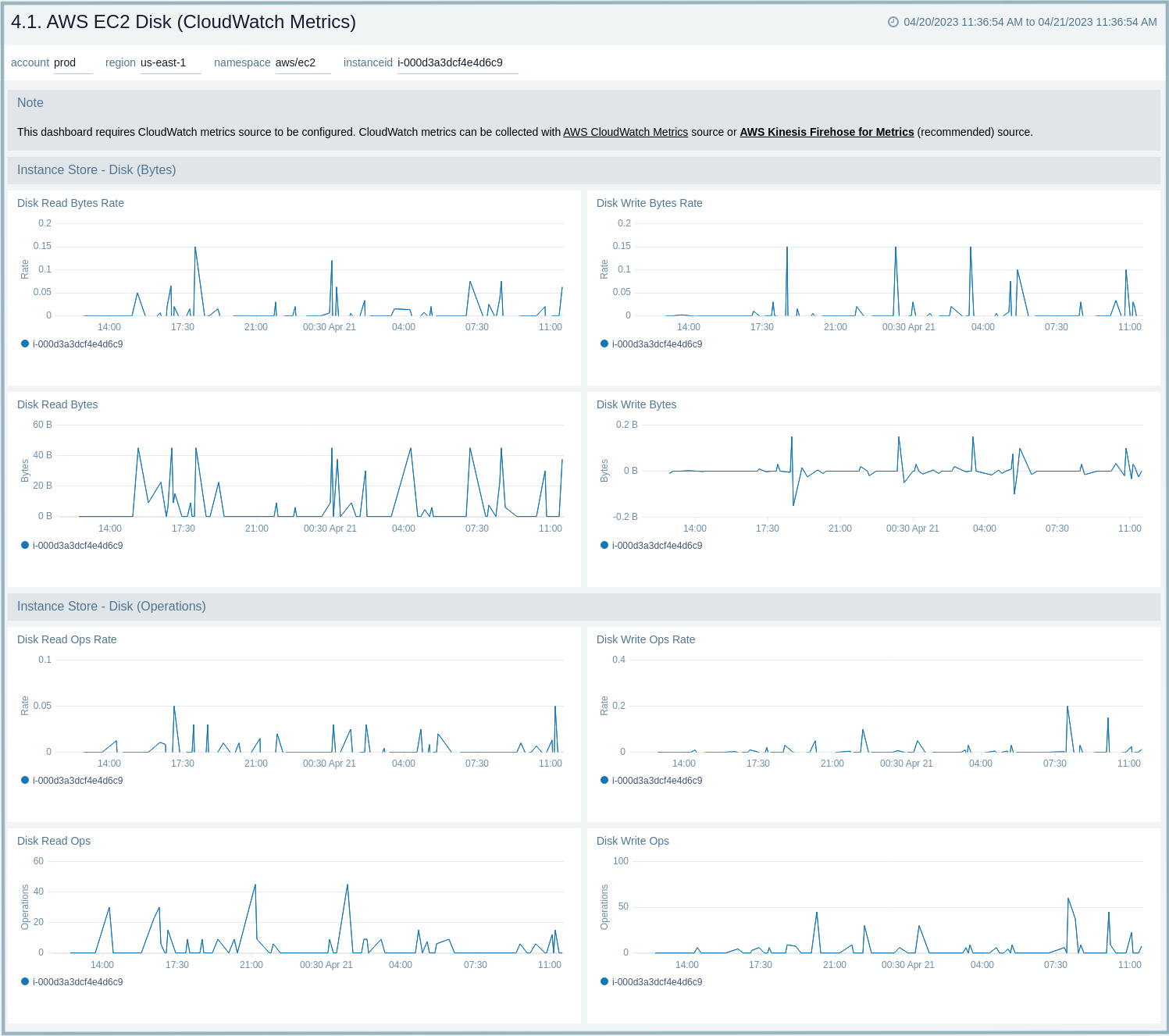Click the Disk Write Bytes Rate panel title
The width and height of the screenshot is (1169, 1036).
(649, 203)
